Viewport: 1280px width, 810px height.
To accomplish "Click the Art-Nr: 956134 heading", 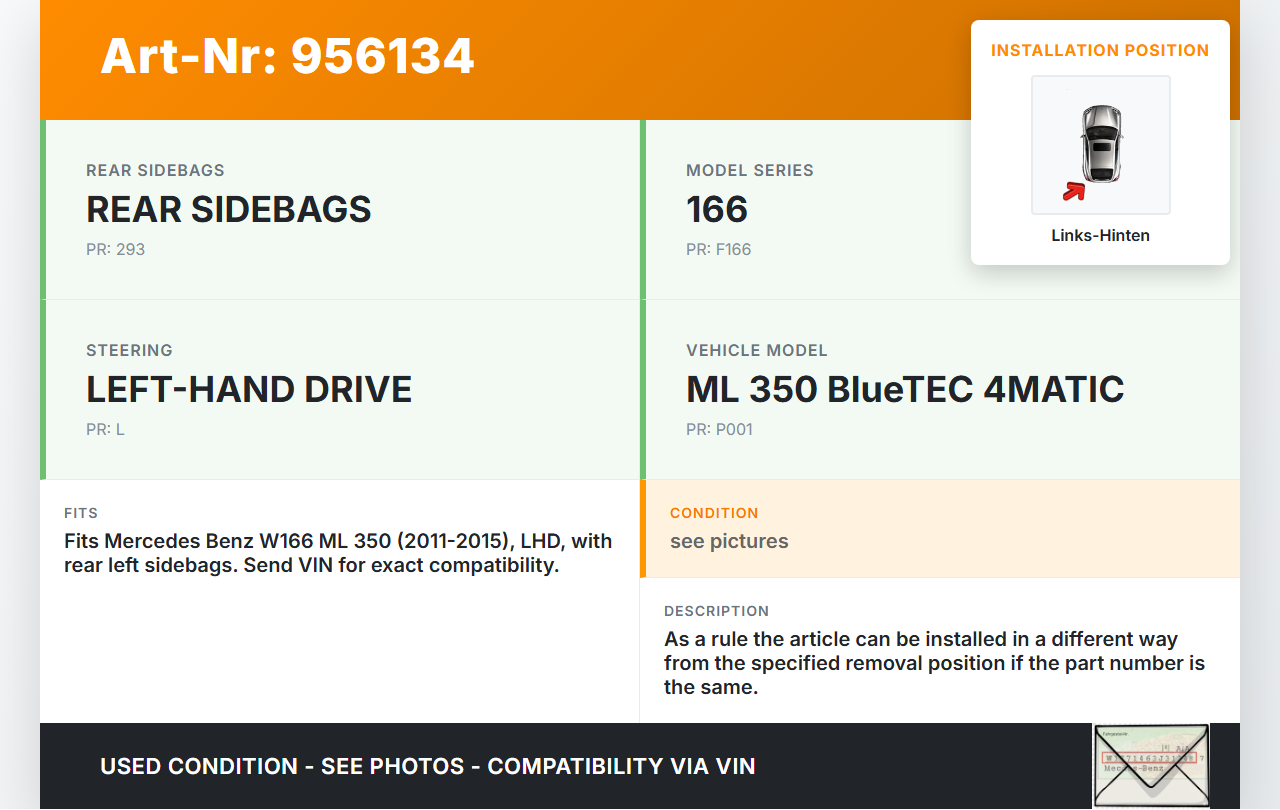I will pyautogui.click(x=287, y=56).
